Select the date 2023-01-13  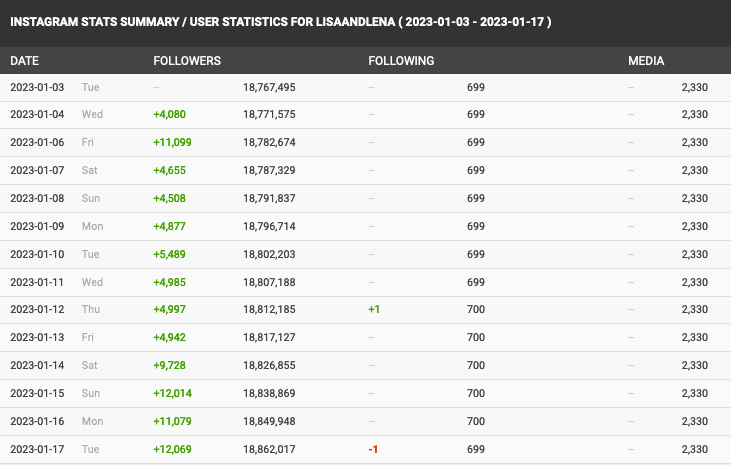[37, 337]
